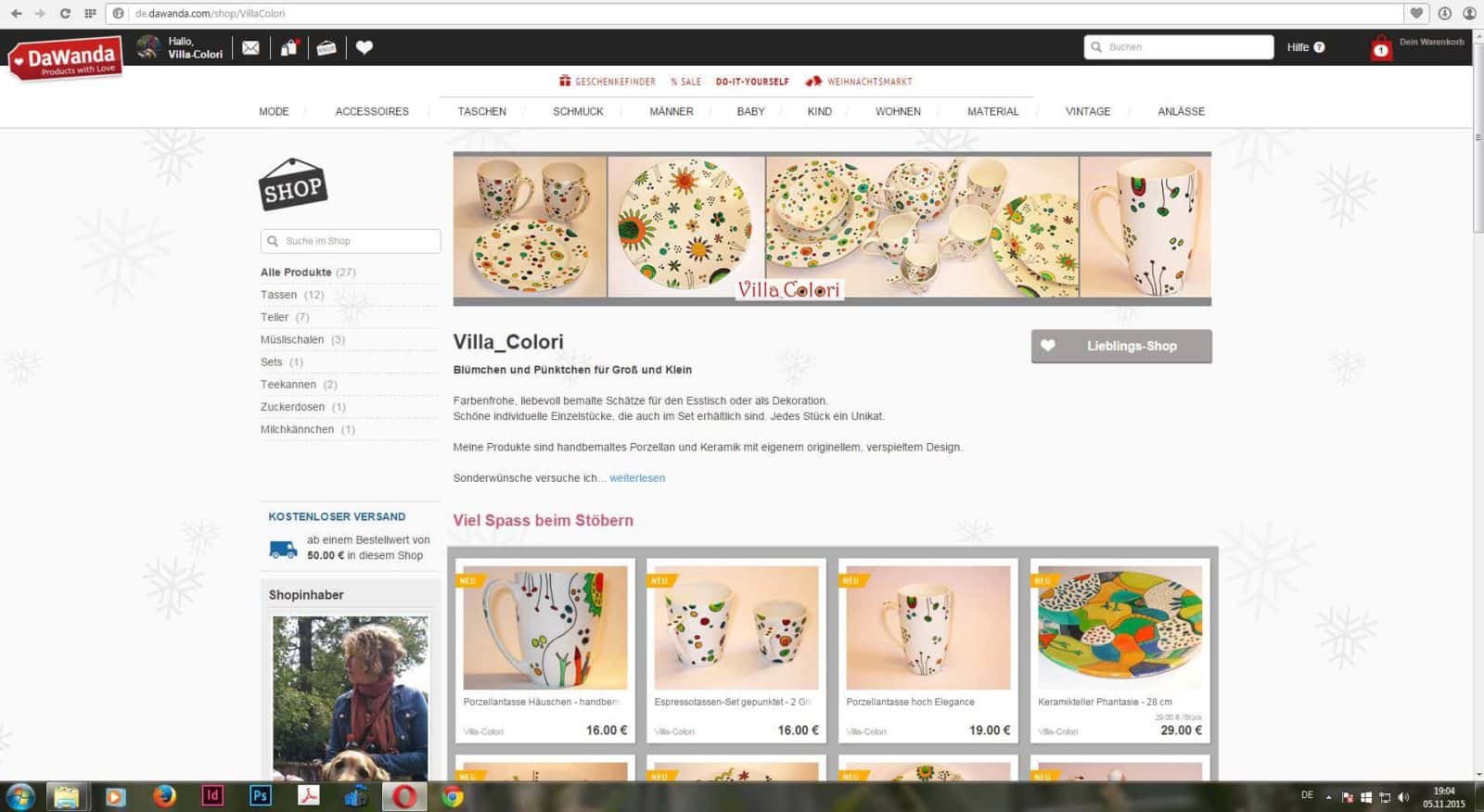Viewport: 1484px width, 812px height.
Task: Open the shop sign icon in header
Action: coord(326,47)
